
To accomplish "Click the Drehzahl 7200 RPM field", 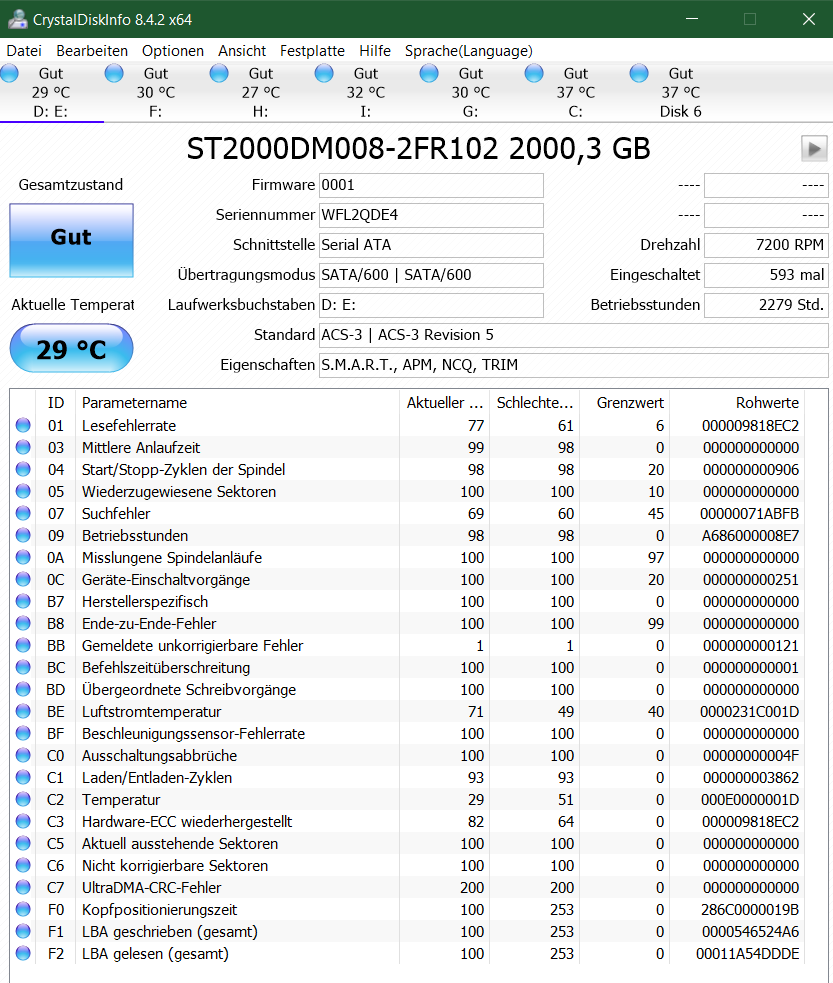I will click(x=766, y=245).
